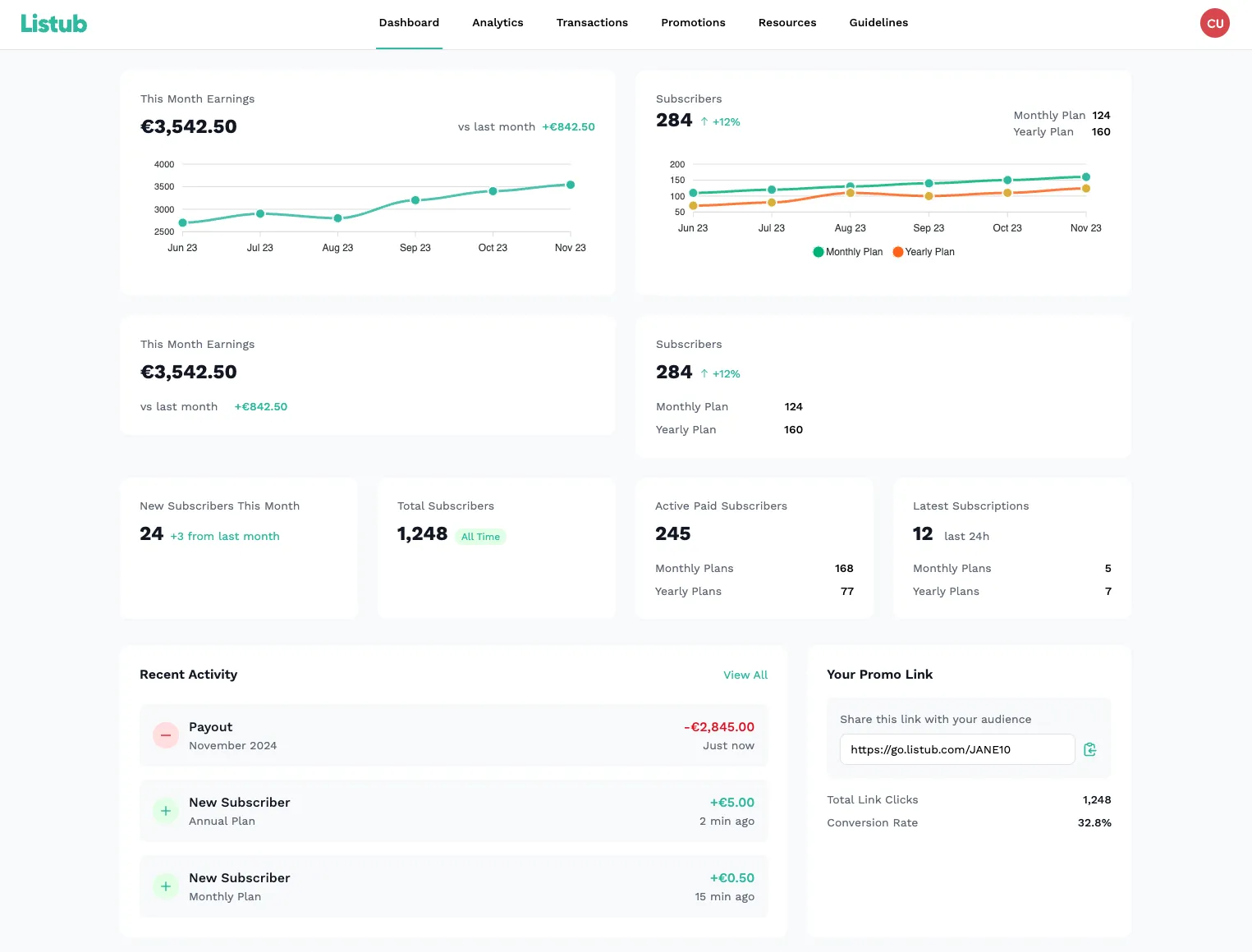The height and width of the screenshot is (952, 1252).
Task: Toggle Monthly Plan in the subscribers chart legend
Action: tap(846, 252)
